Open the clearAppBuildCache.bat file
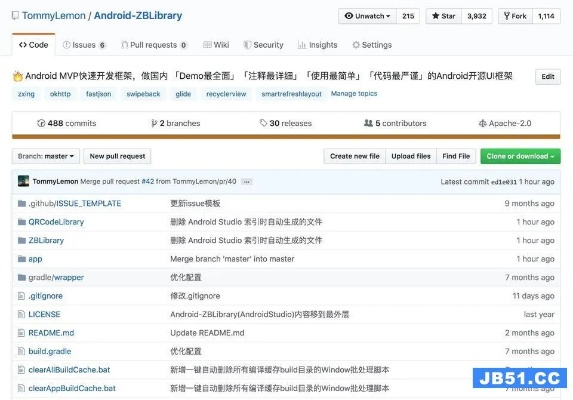This screenshot has width=573, height=400. (x=72, y=388)
